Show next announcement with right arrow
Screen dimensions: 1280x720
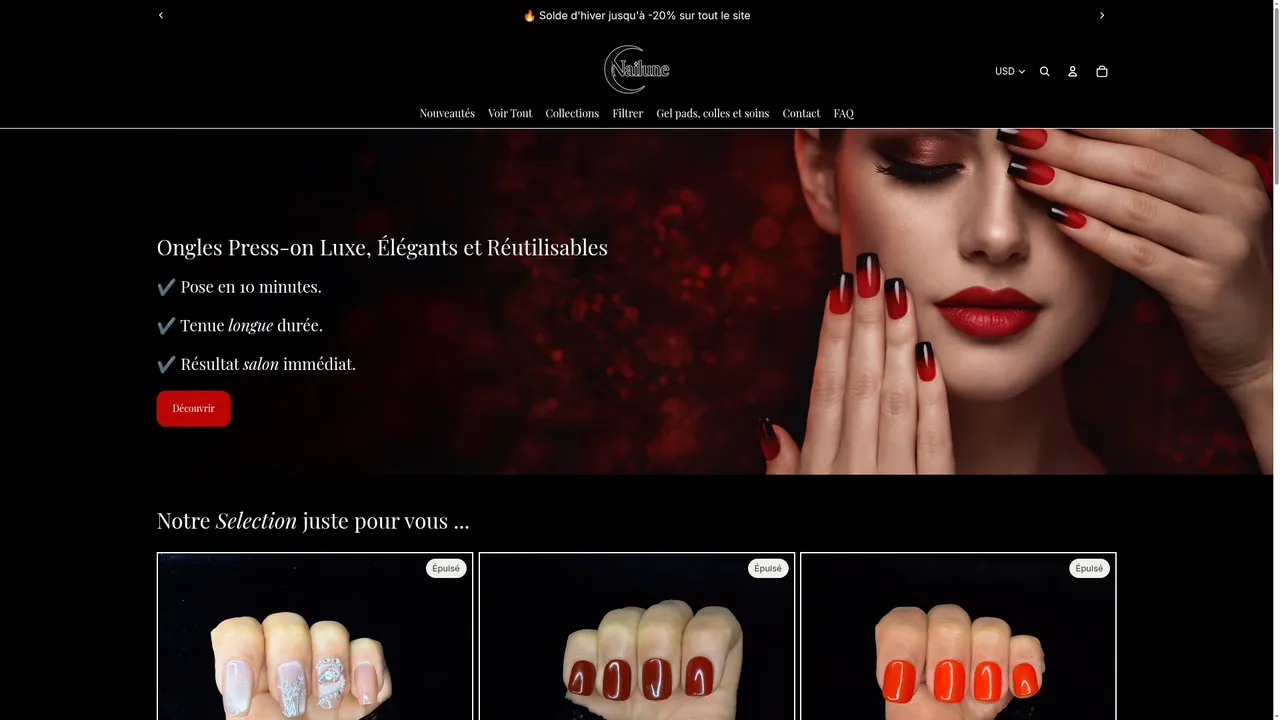coord(1102,15)
